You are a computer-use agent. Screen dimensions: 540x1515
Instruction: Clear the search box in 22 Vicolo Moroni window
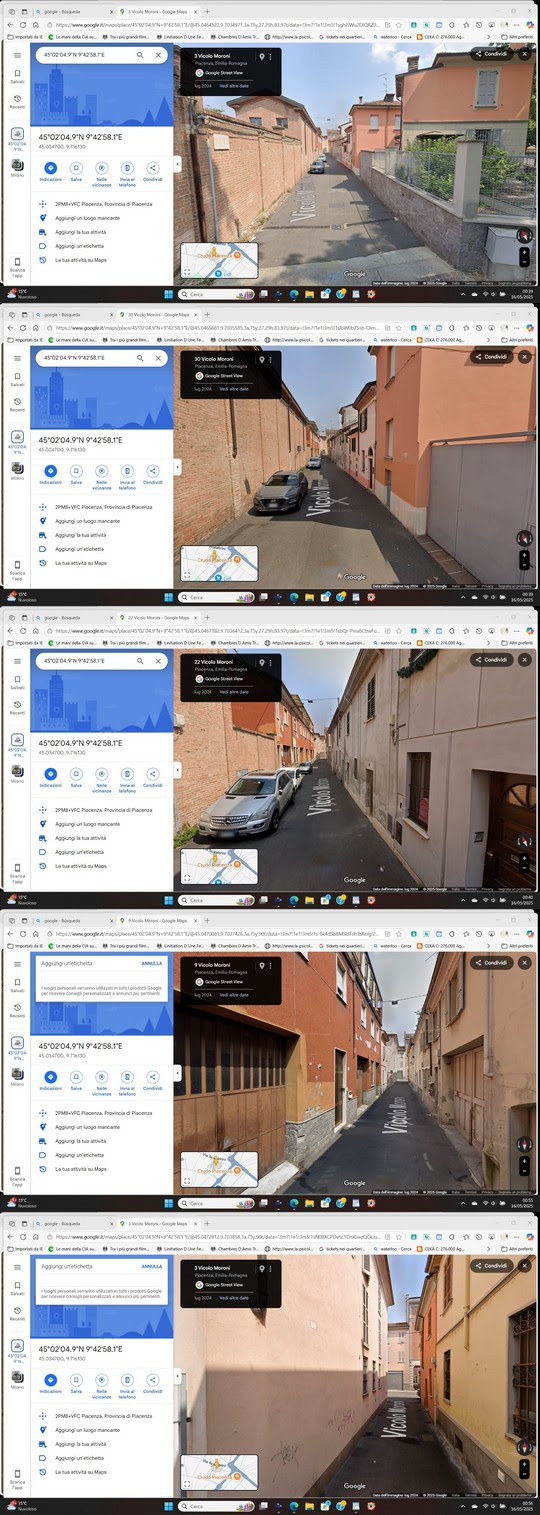pyautogui.click(x=158, y=661)
